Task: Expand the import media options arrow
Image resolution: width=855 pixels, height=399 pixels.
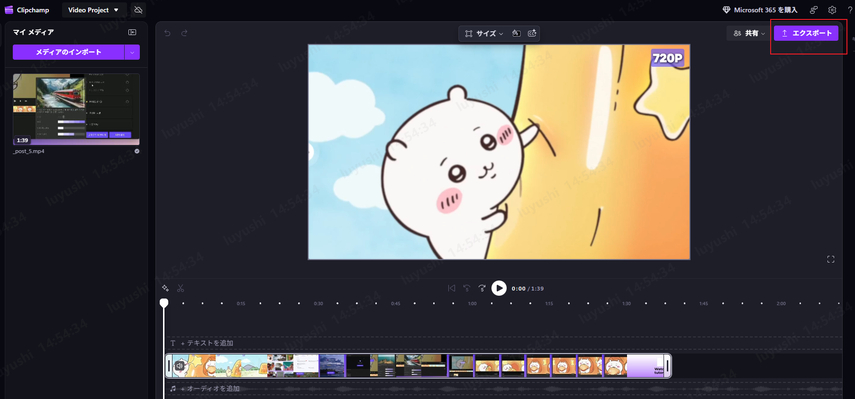Action: point(133,52)
